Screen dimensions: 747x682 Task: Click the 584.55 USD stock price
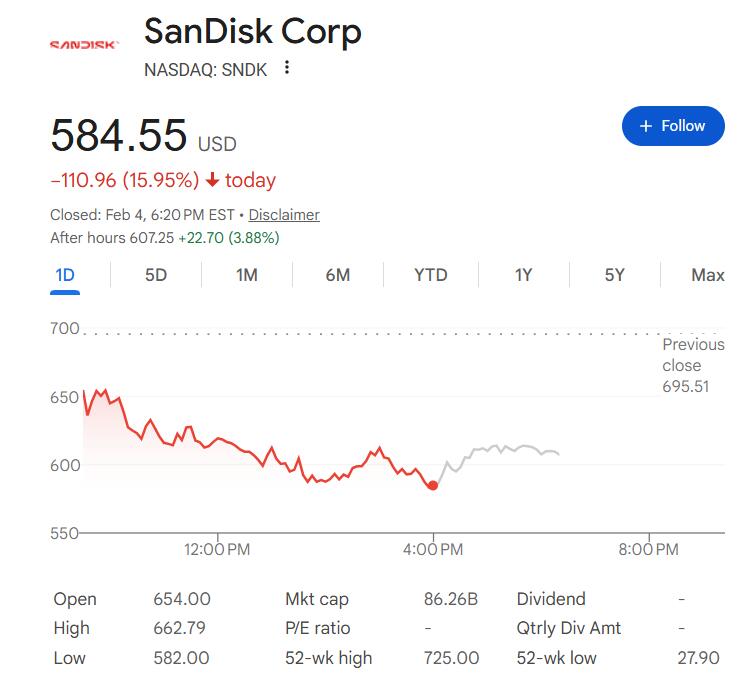(x=119, y=135)
